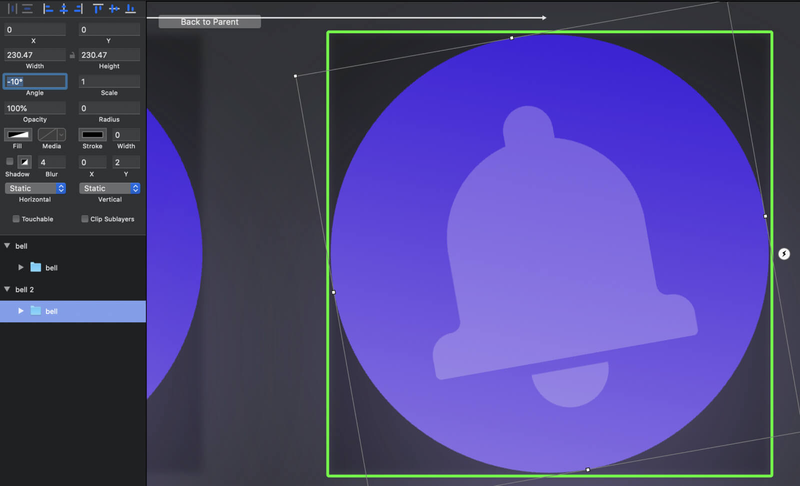800x486 pixels.
Task: Click the Back to Parent button
Action: tap(210, 21)
